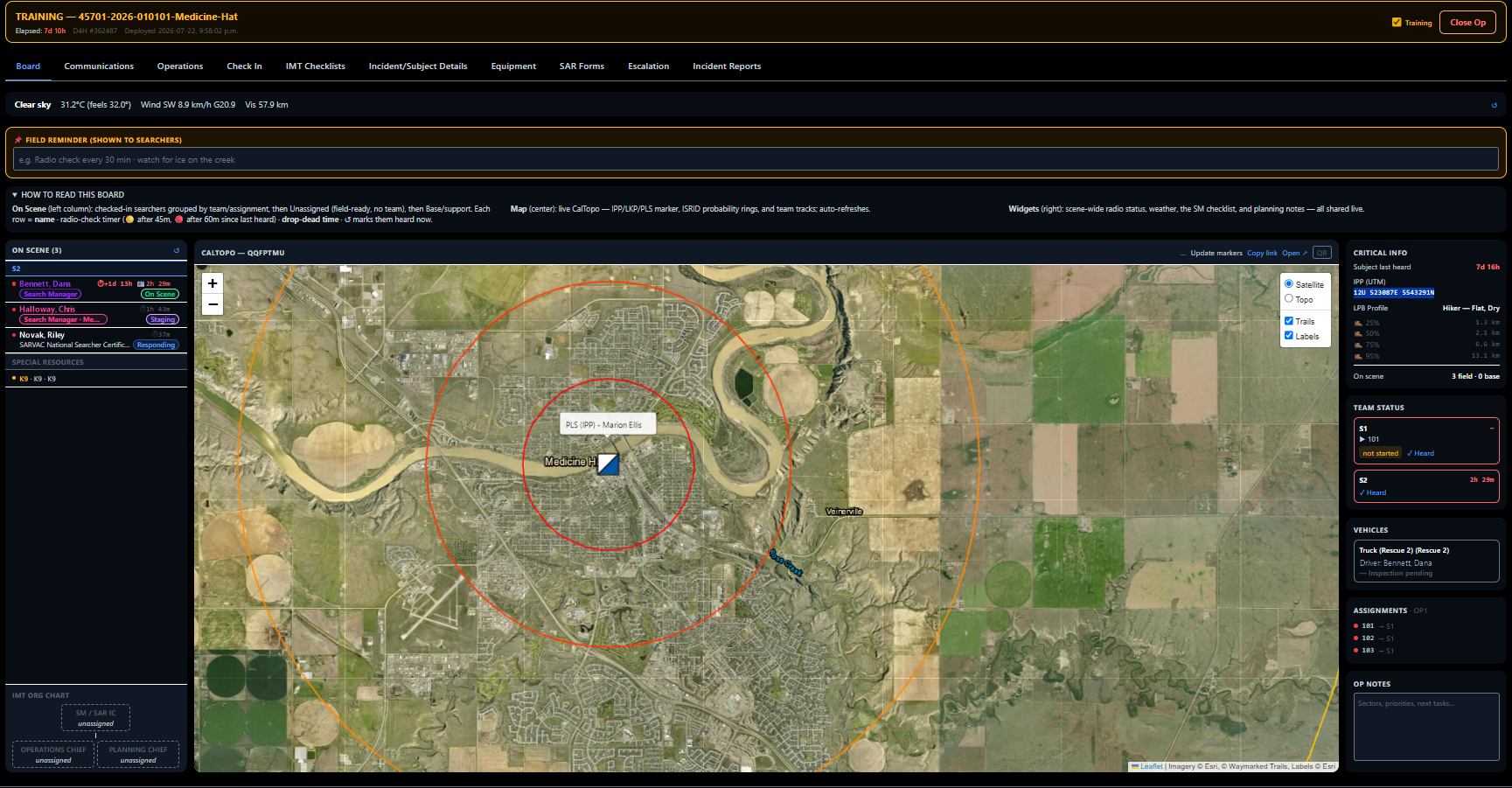The height and width of the screenshot is (788, 1512).
Task: Click the Op Notes text area
Action: [x=1426, y=728]
